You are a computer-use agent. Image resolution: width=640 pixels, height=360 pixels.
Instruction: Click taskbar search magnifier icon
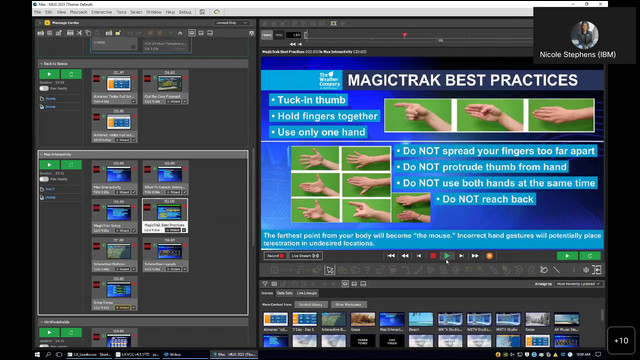pos(48,354)
